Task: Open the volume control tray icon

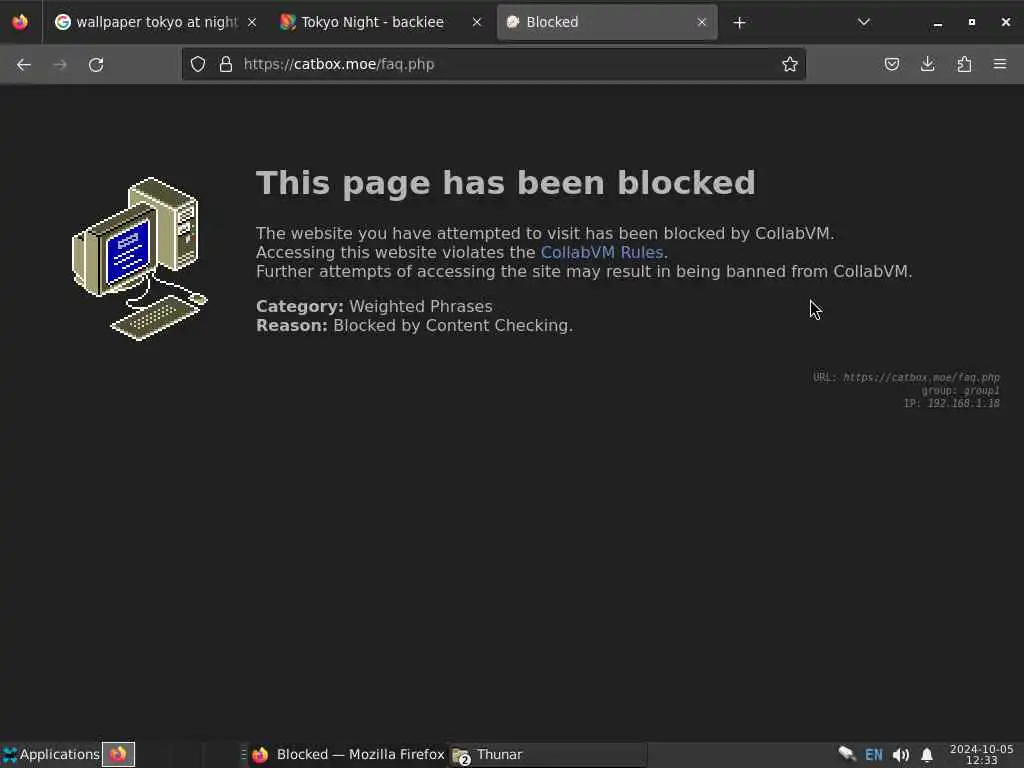Action: (901, 755)
